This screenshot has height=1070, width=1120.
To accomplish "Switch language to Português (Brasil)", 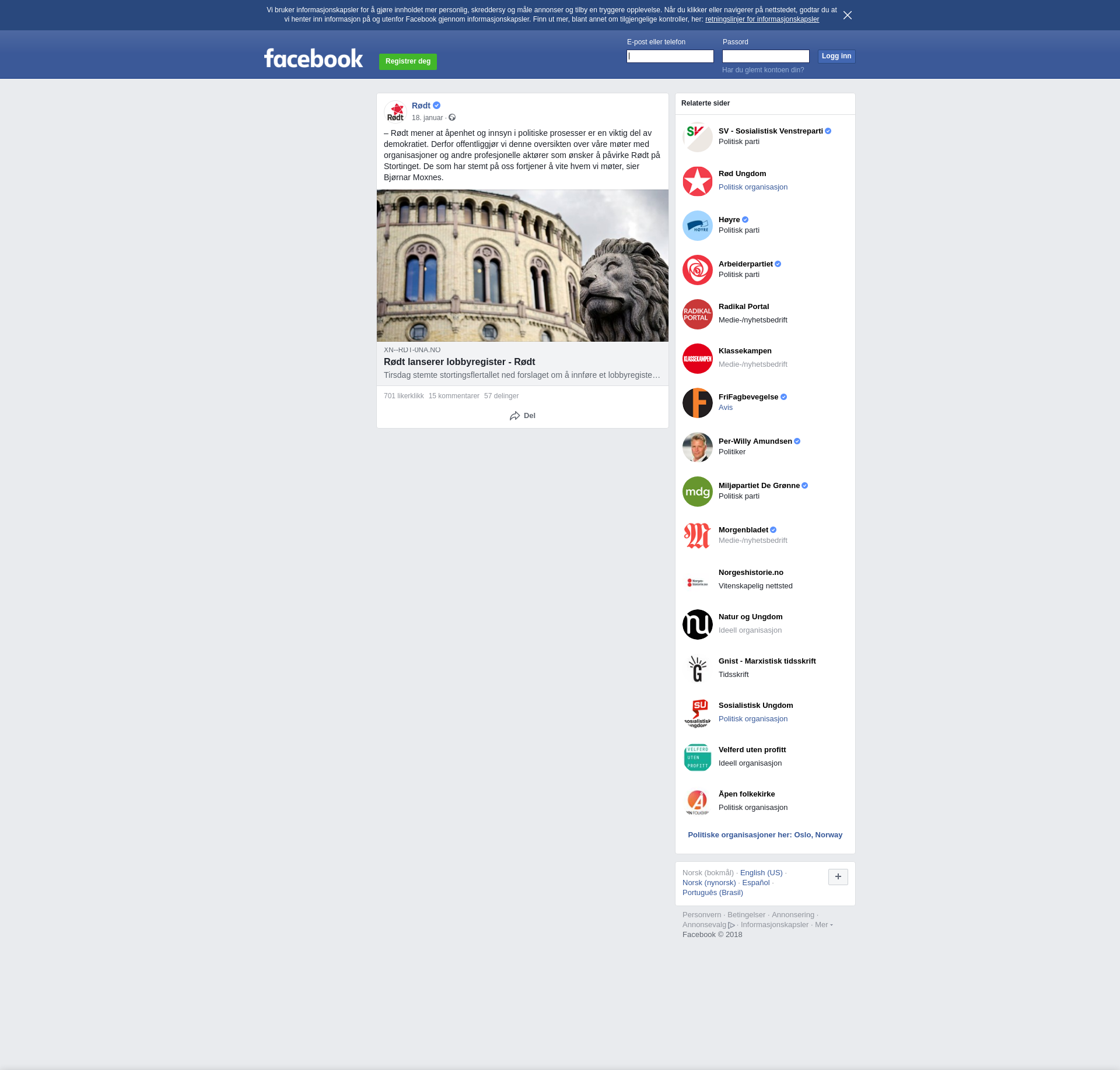I will point(713,893).
